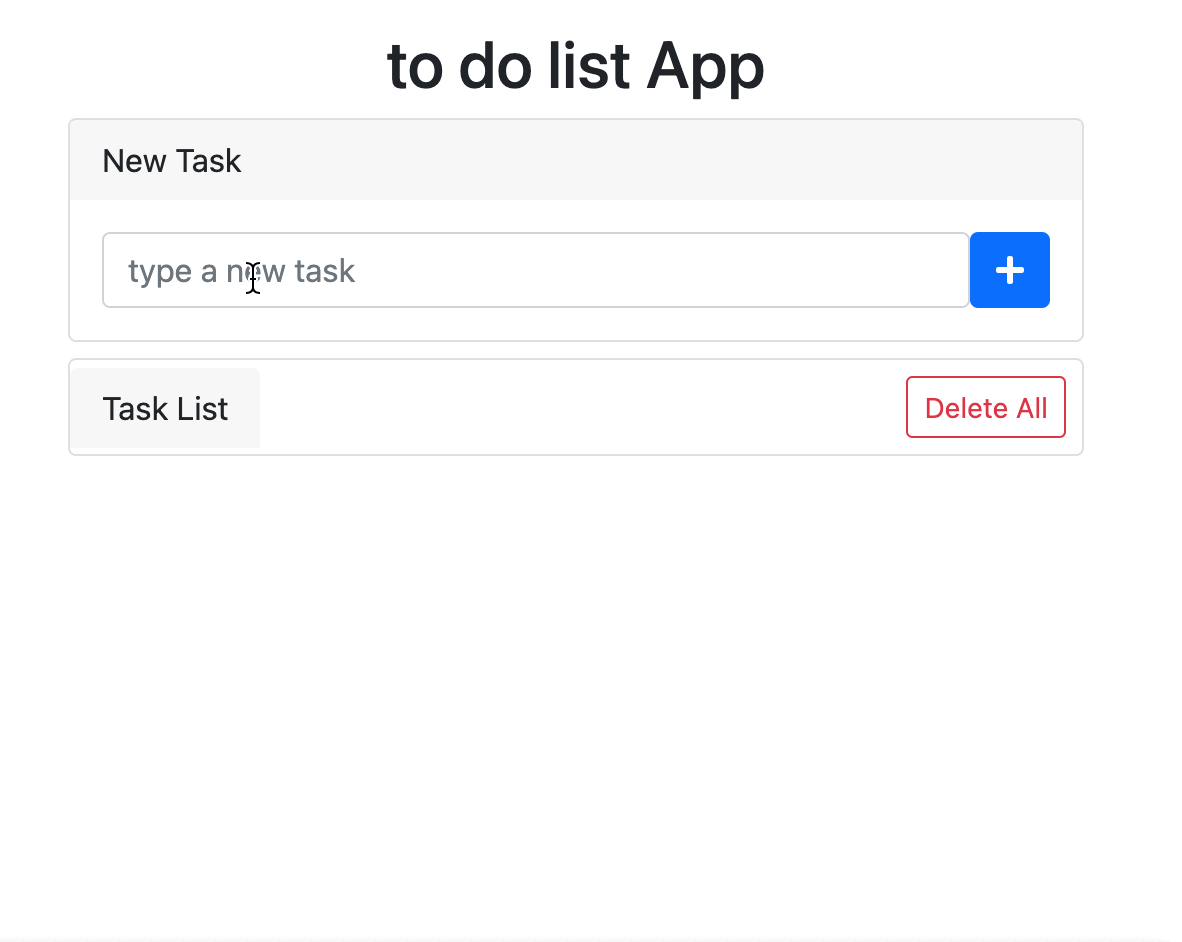Click the empty area below the Task List

pyautogui.click(x=575, y=650)
